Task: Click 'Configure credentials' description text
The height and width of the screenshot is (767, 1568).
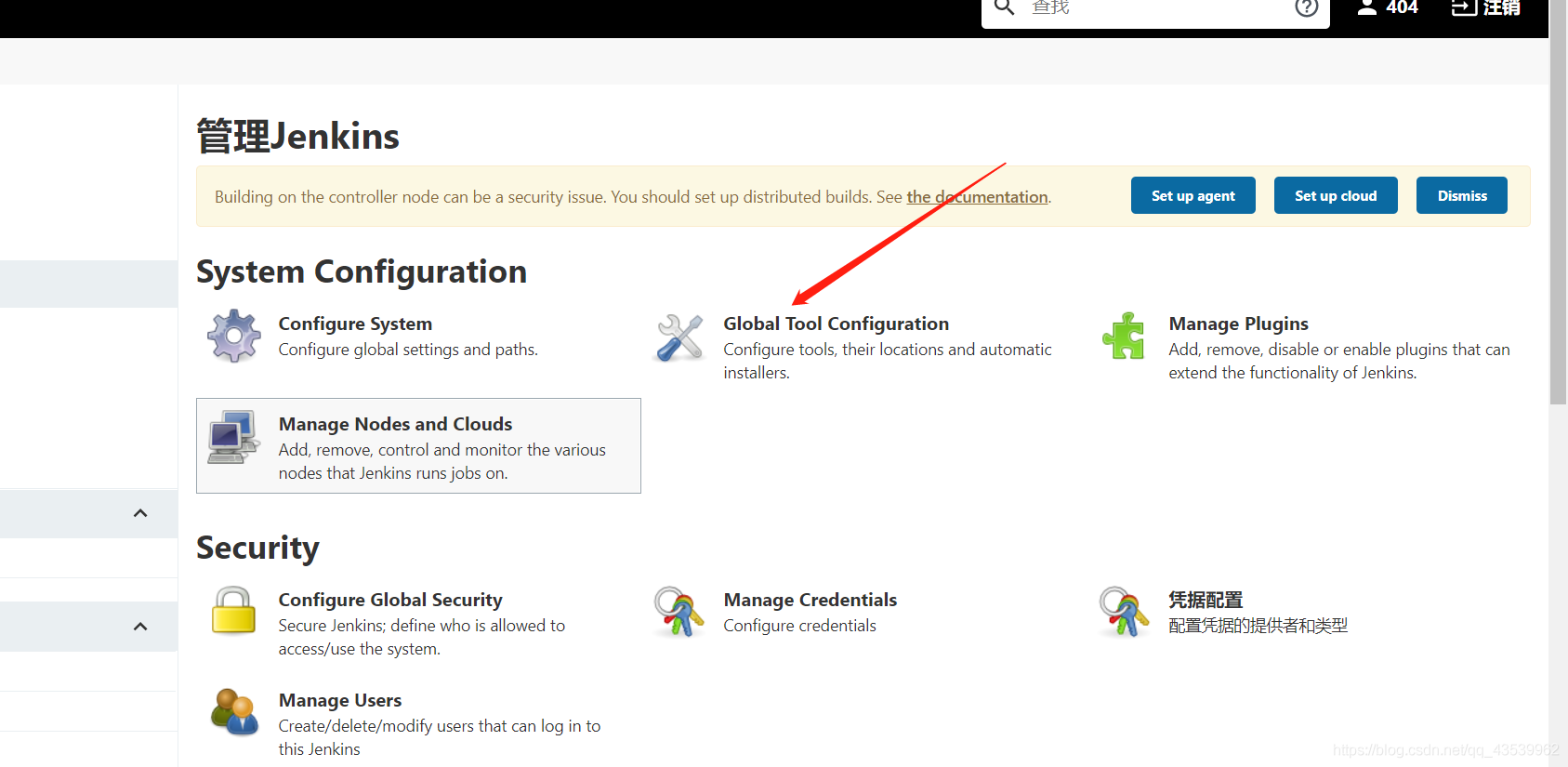Action: (799, 626)
